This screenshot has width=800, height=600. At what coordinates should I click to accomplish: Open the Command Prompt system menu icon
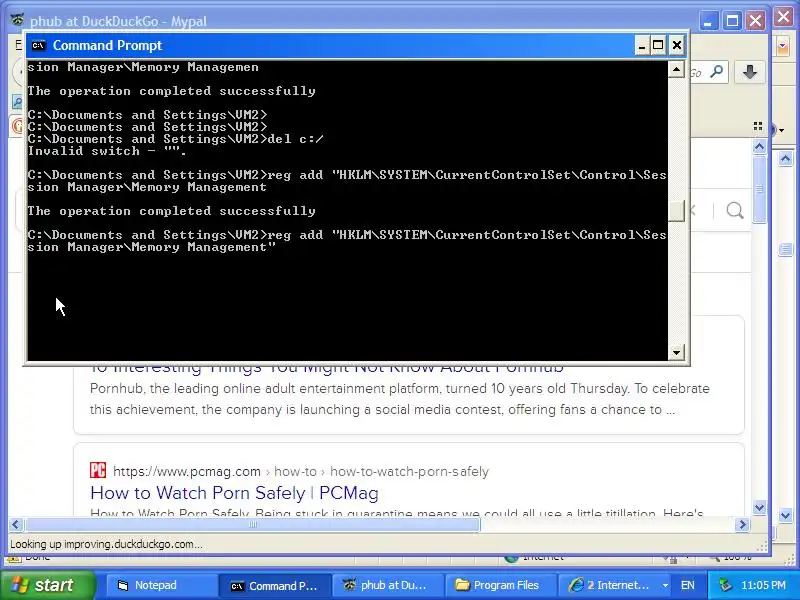(x=38, y=45)
